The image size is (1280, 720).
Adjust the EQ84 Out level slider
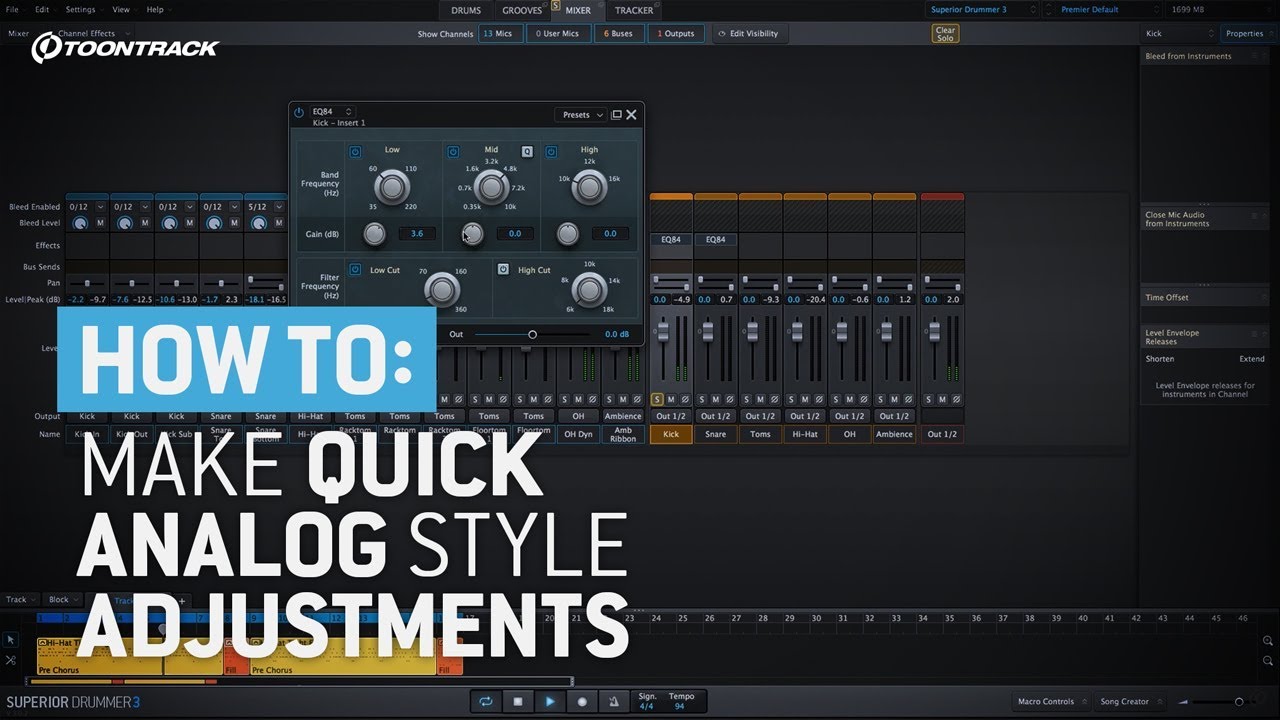[532, 334]
